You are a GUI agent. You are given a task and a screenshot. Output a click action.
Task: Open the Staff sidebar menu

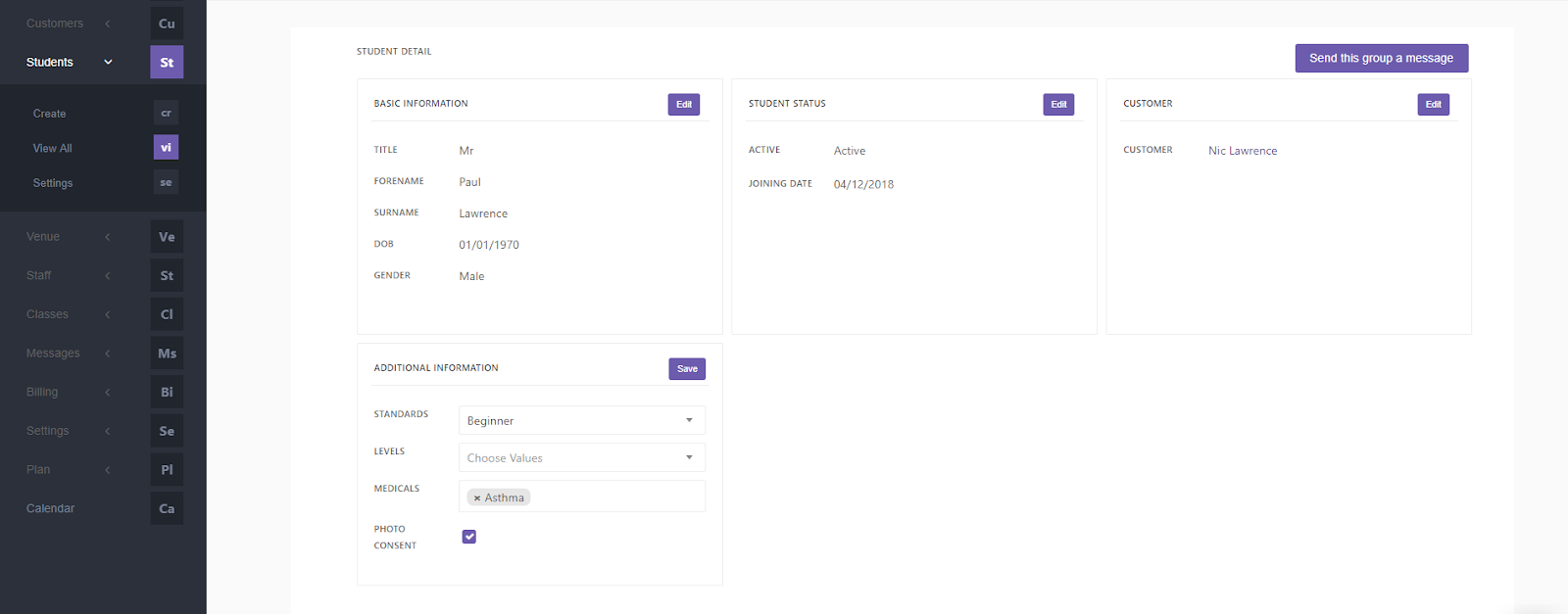click(x=39, y=276)
